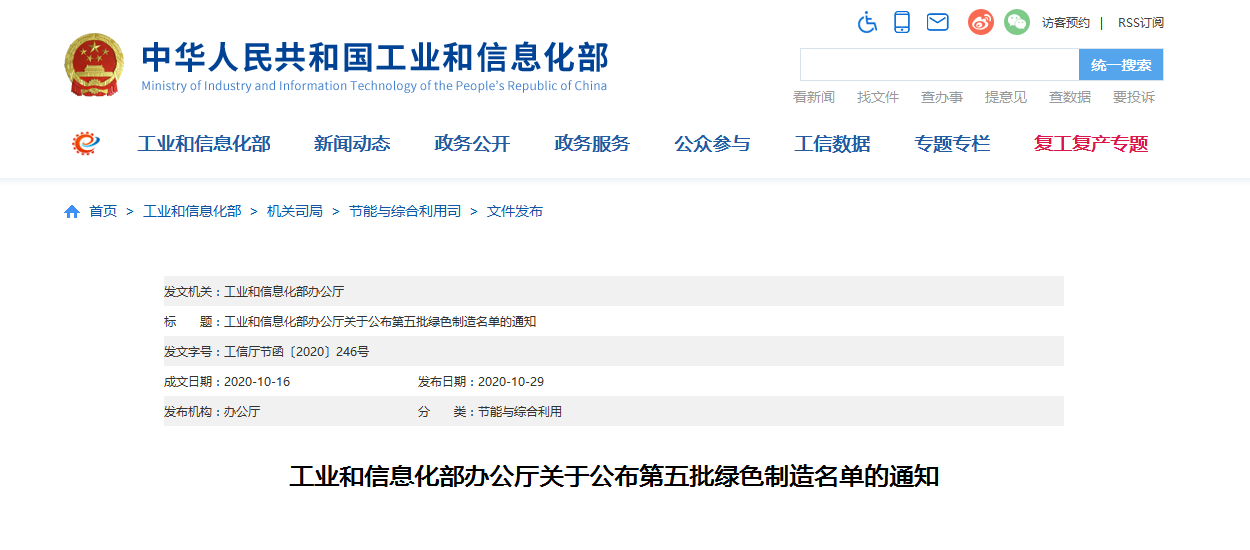Open the Weibo social icon
This screenshot has height=550, width=1250.
(981, 22)
